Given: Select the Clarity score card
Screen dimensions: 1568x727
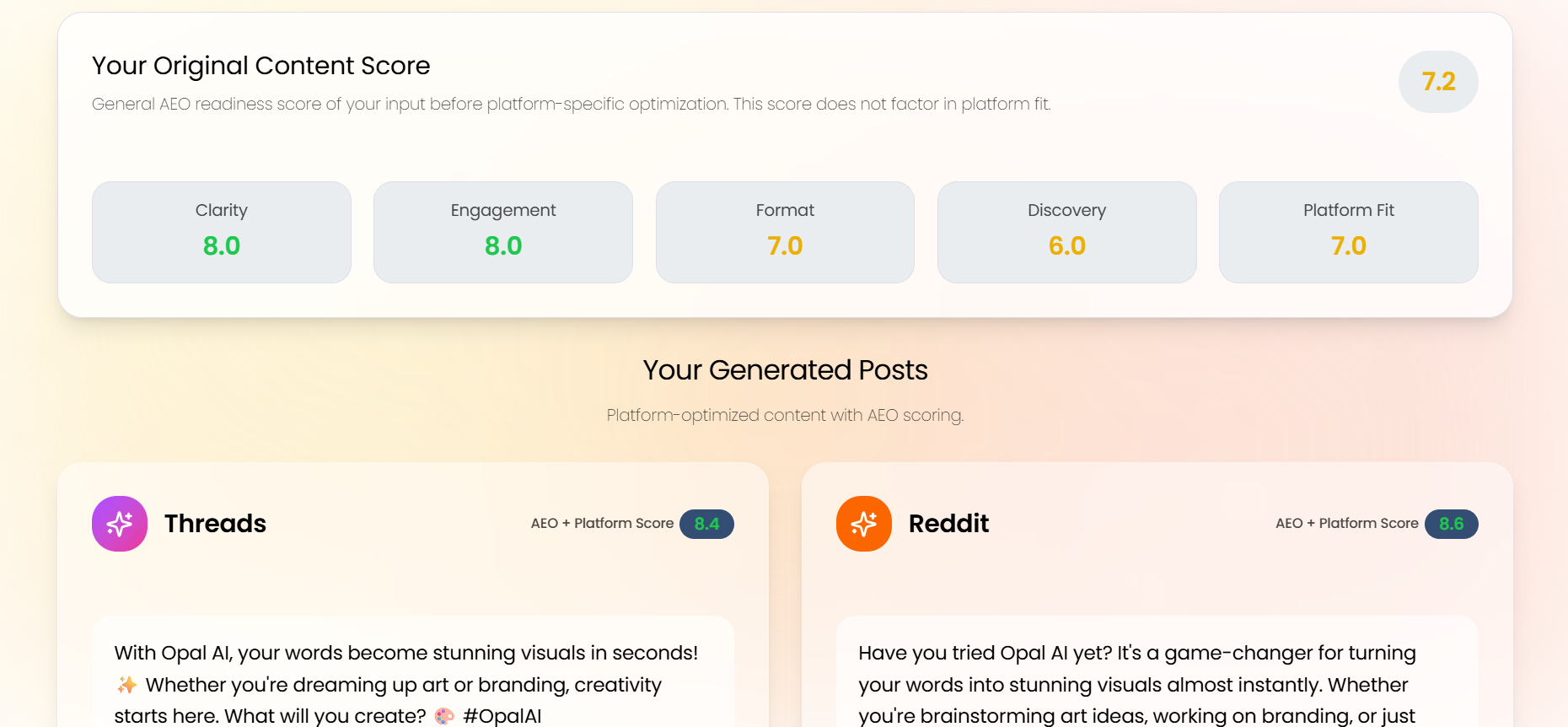Looking at the screenshot, I should tap(221, 232).
